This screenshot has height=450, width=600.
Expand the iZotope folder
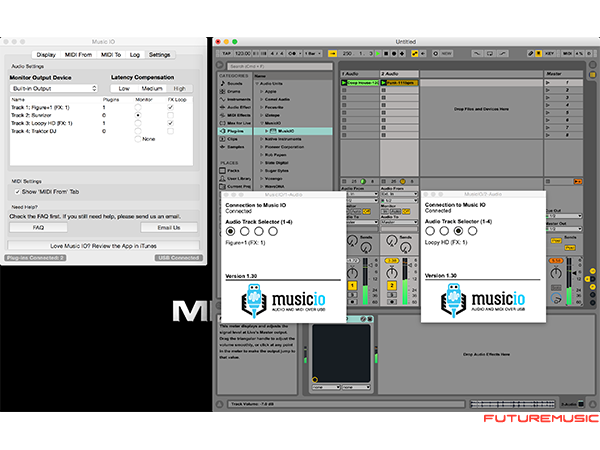click(262, 115)
